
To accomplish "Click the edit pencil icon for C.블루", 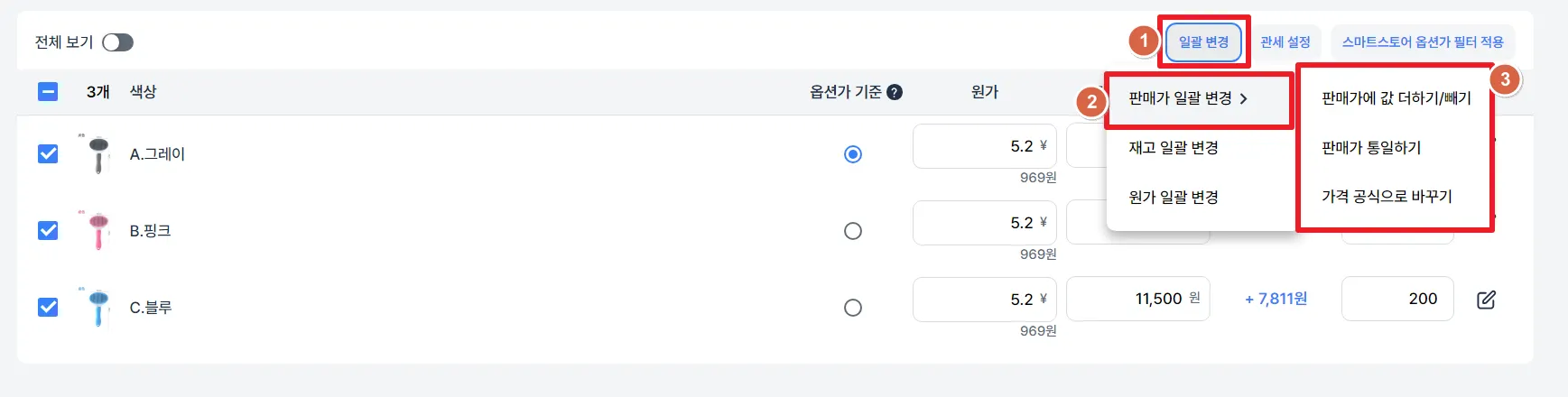I will pyautogui.click(x=1486, y=300).
